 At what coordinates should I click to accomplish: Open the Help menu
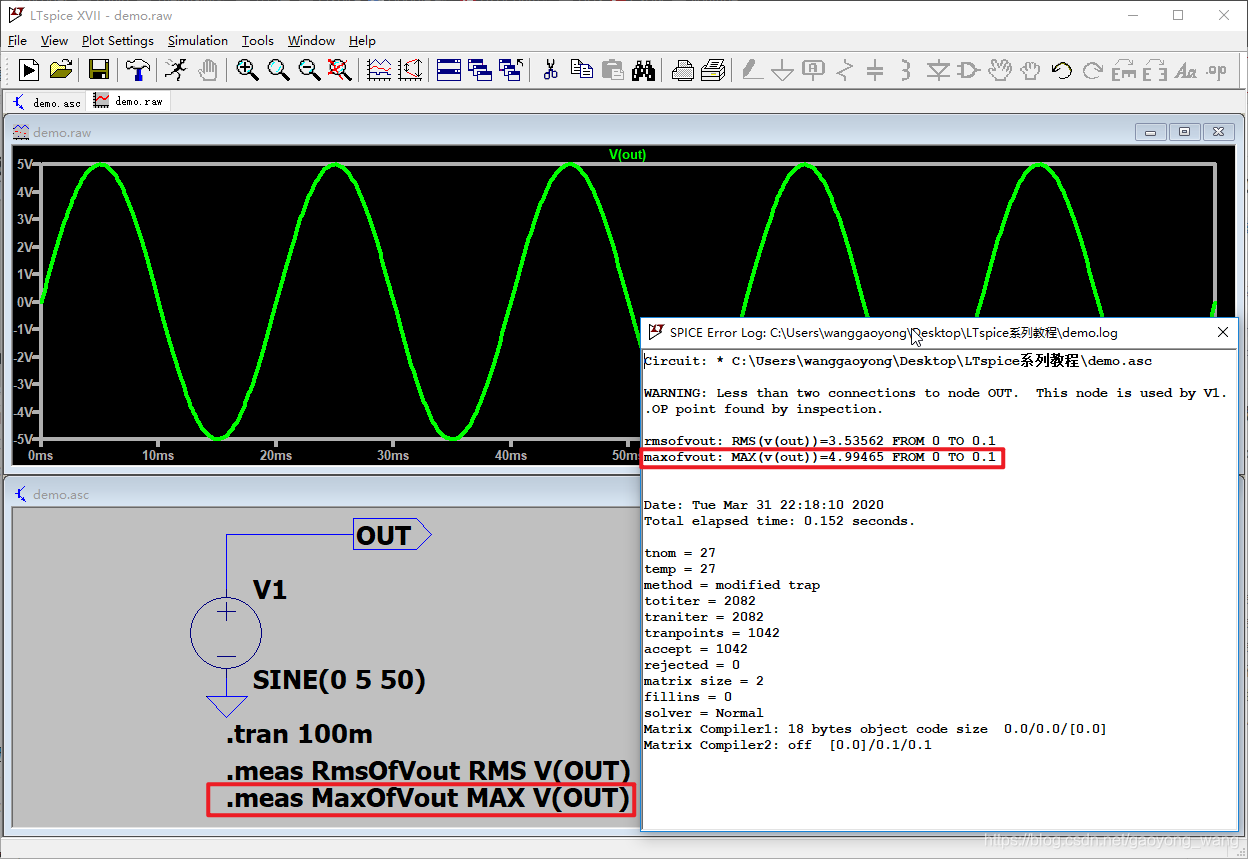click(362, 41)
